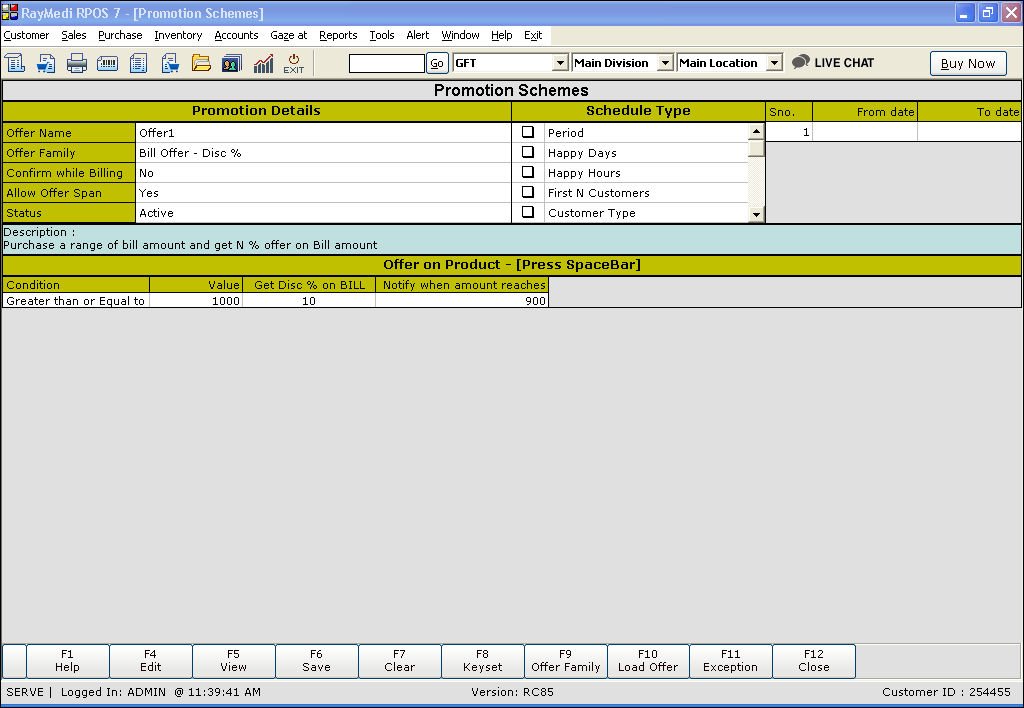Viewport: 1024px width, 708px height.
Task: Click the Buy Now button
Action: point(968,63)
